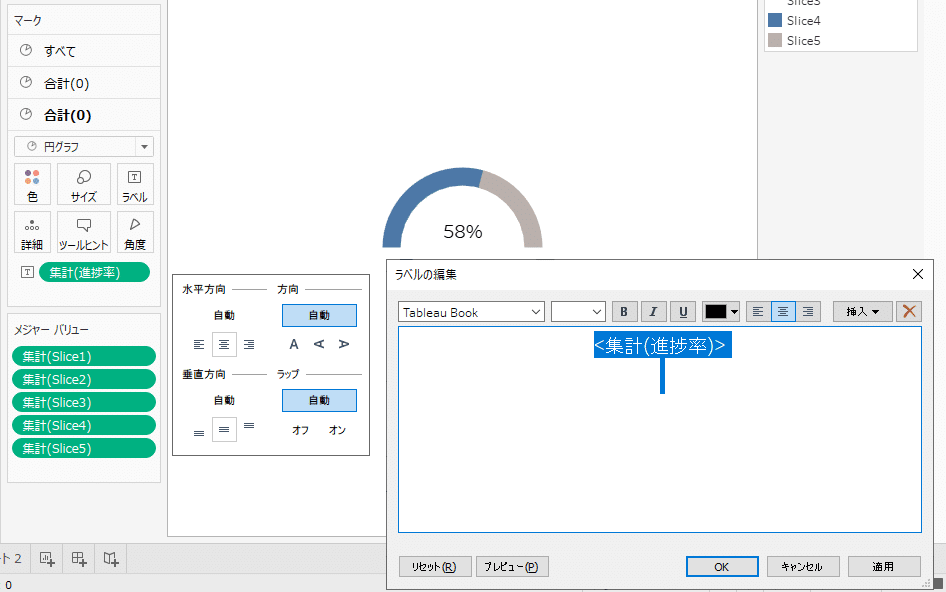Viewport: 946px width, 592px height.
Task: Open the サイズ size marks card
Action: click(x=84, y=184)
